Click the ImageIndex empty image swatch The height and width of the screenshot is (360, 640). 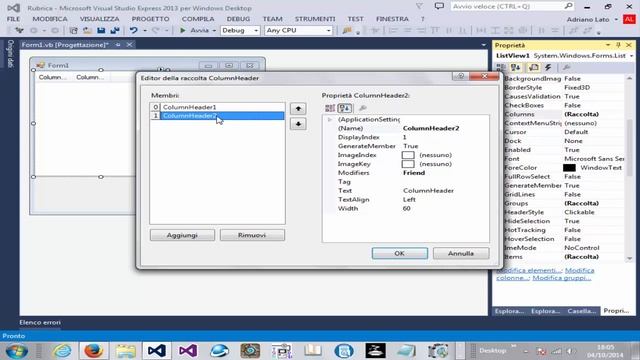point(408,155)
